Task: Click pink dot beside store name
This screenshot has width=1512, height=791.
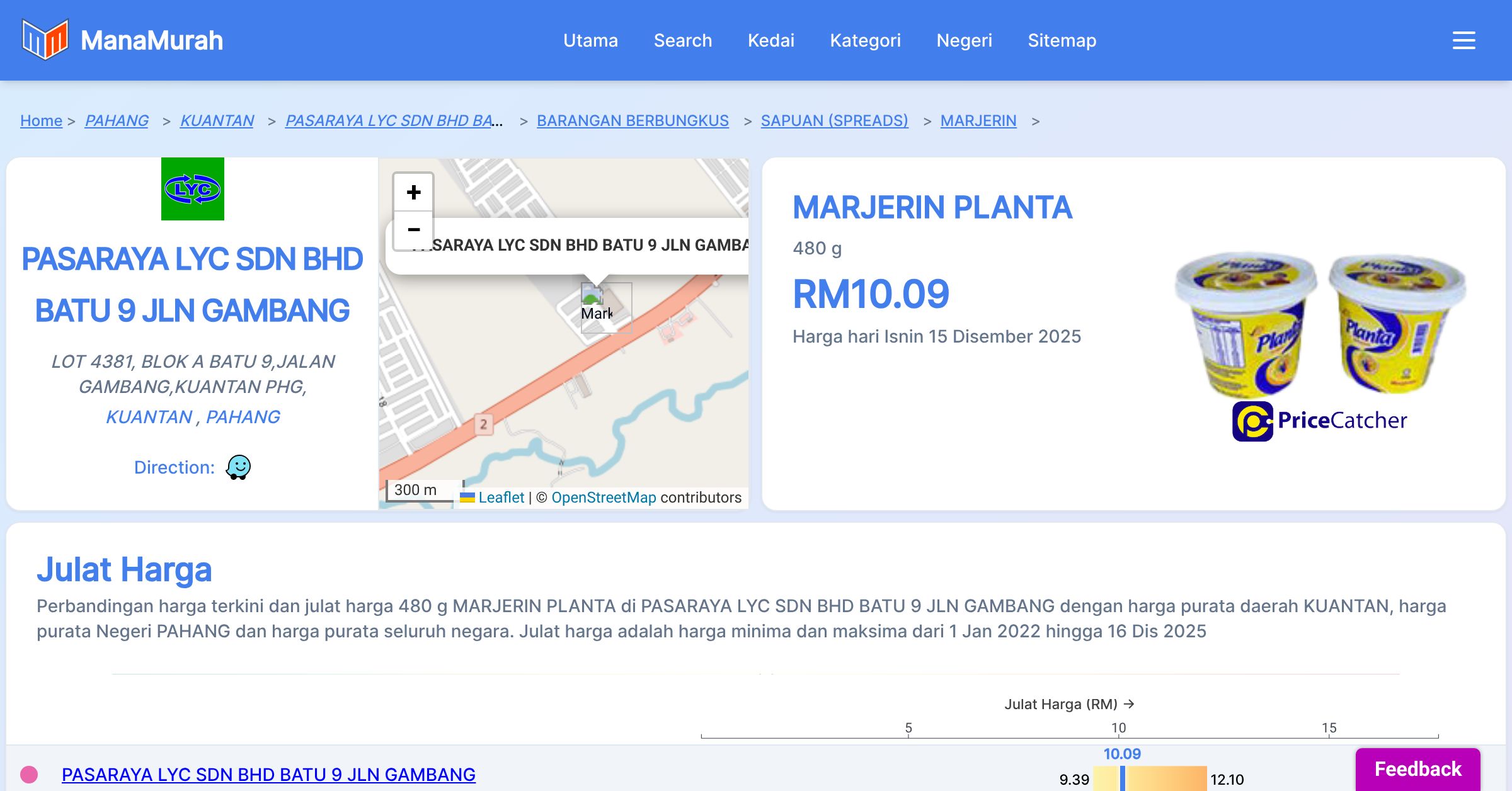Action: 29,774
